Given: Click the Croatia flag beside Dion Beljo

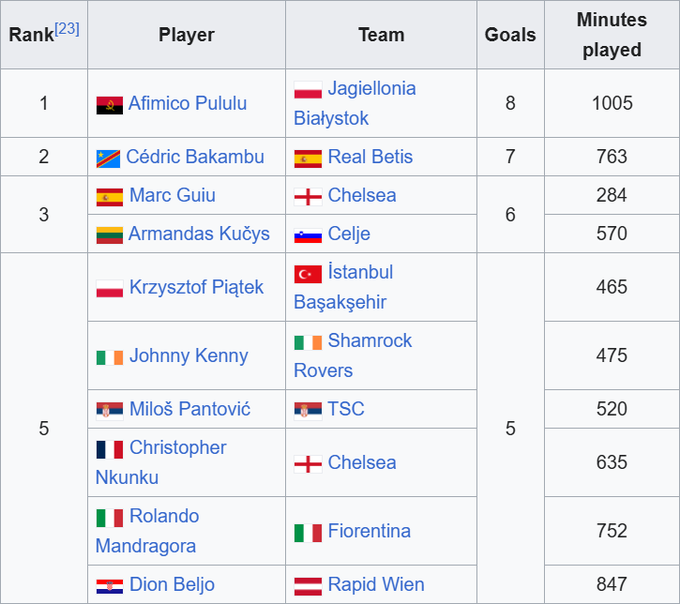Looking at the screenshot, I should [109, 586].
